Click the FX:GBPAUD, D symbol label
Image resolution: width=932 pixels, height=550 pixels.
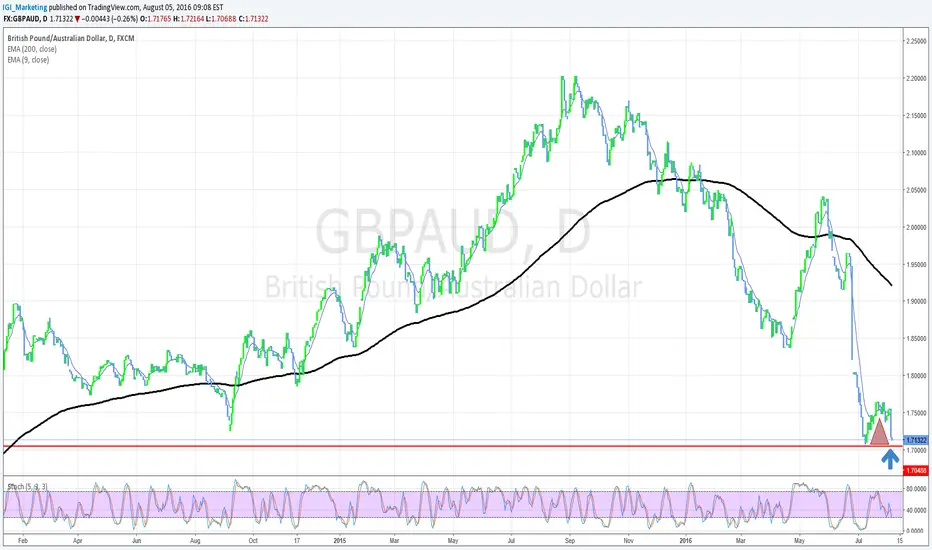click(25, 19)
